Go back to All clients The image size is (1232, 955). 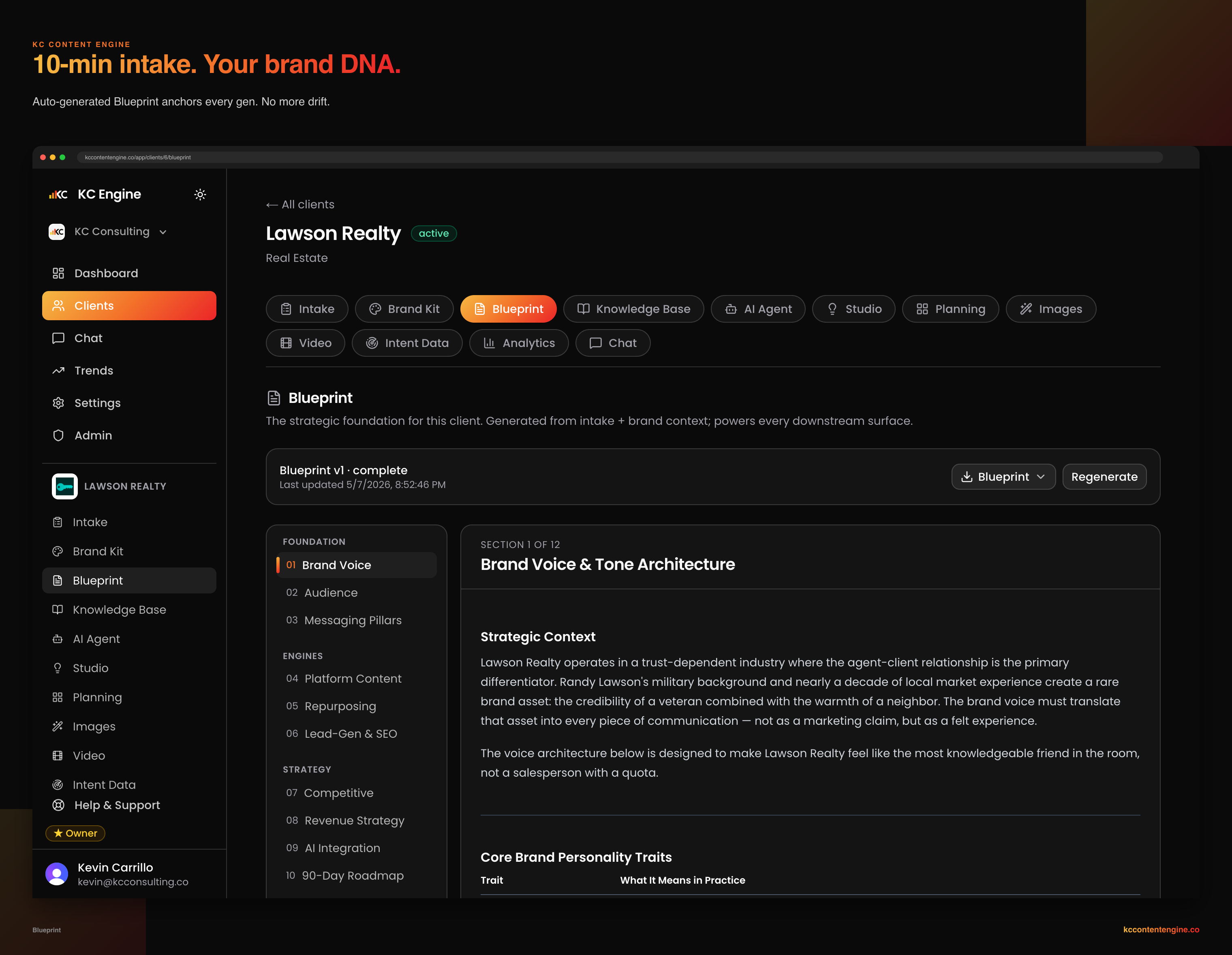[300, 205]
